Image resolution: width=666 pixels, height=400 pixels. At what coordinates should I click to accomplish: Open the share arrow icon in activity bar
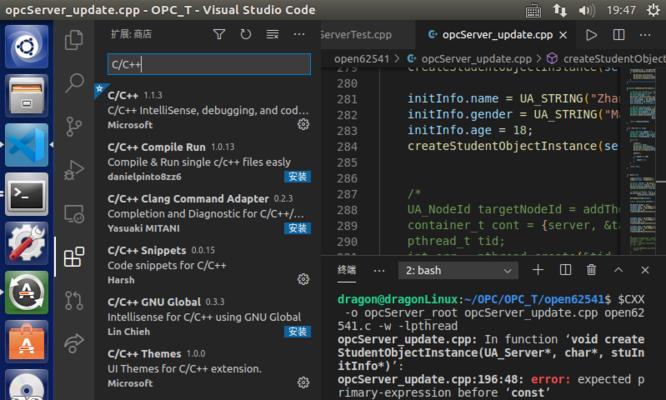(74, 343)
